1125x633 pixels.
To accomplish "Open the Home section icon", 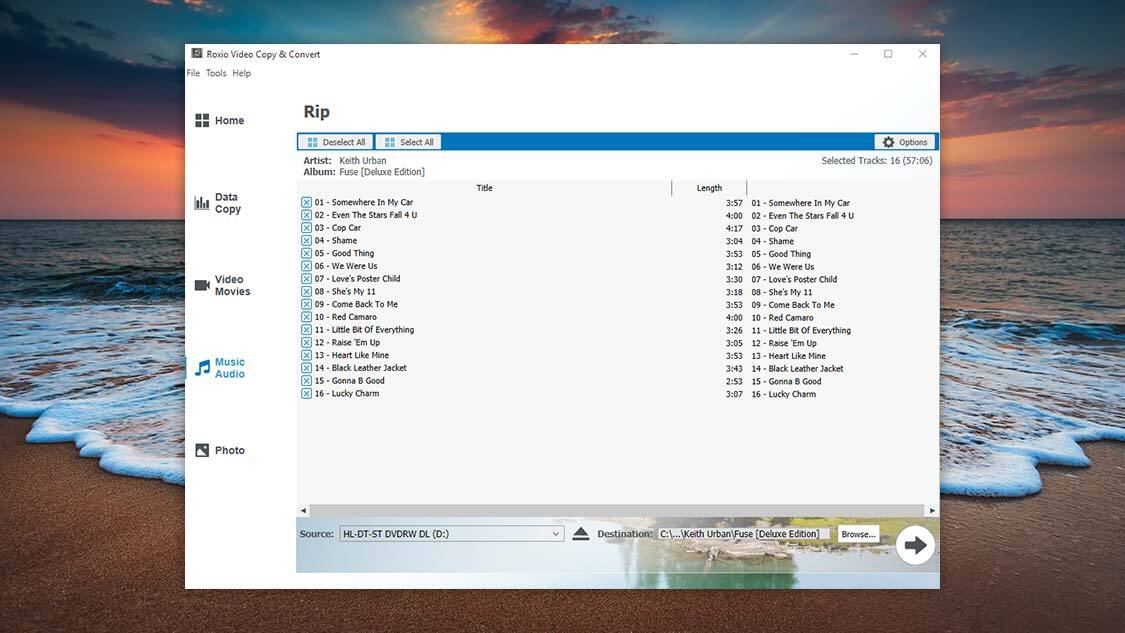I will pyautogui.click(x=202, y=121).
